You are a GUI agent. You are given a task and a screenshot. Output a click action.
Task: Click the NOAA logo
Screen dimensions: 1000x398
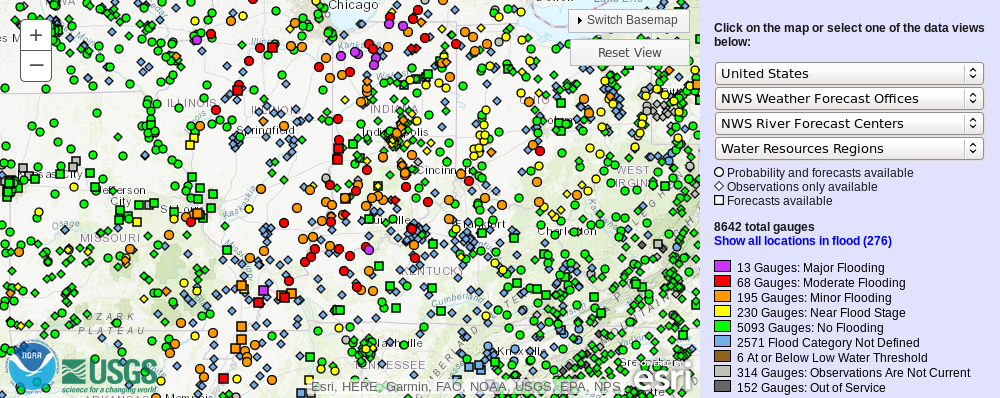(33, 366)
